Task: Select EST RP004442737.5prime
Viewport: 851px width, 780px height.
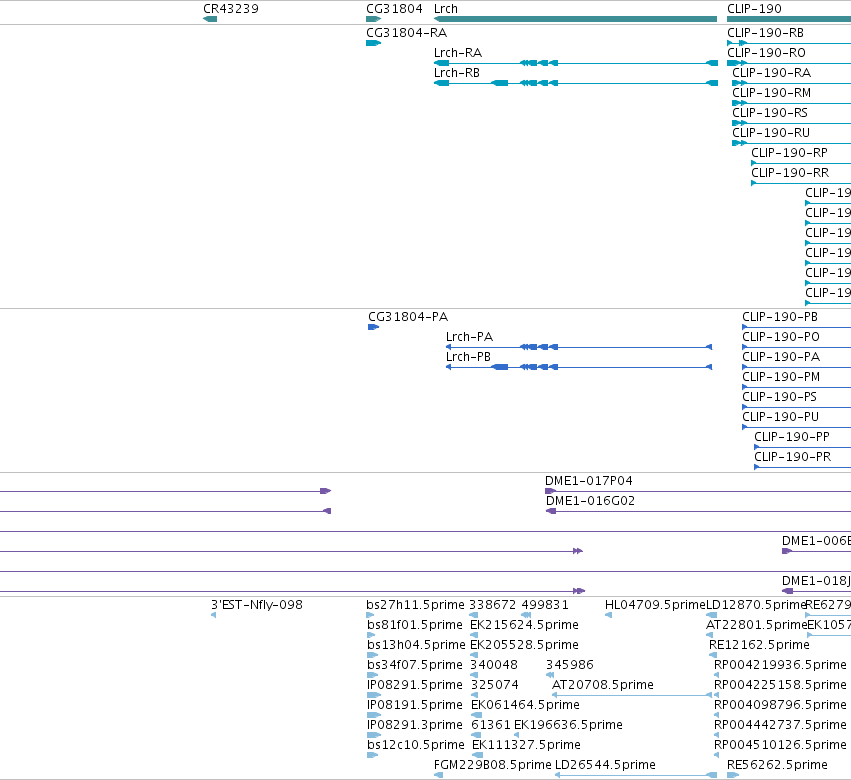Action: pos(780,726)
